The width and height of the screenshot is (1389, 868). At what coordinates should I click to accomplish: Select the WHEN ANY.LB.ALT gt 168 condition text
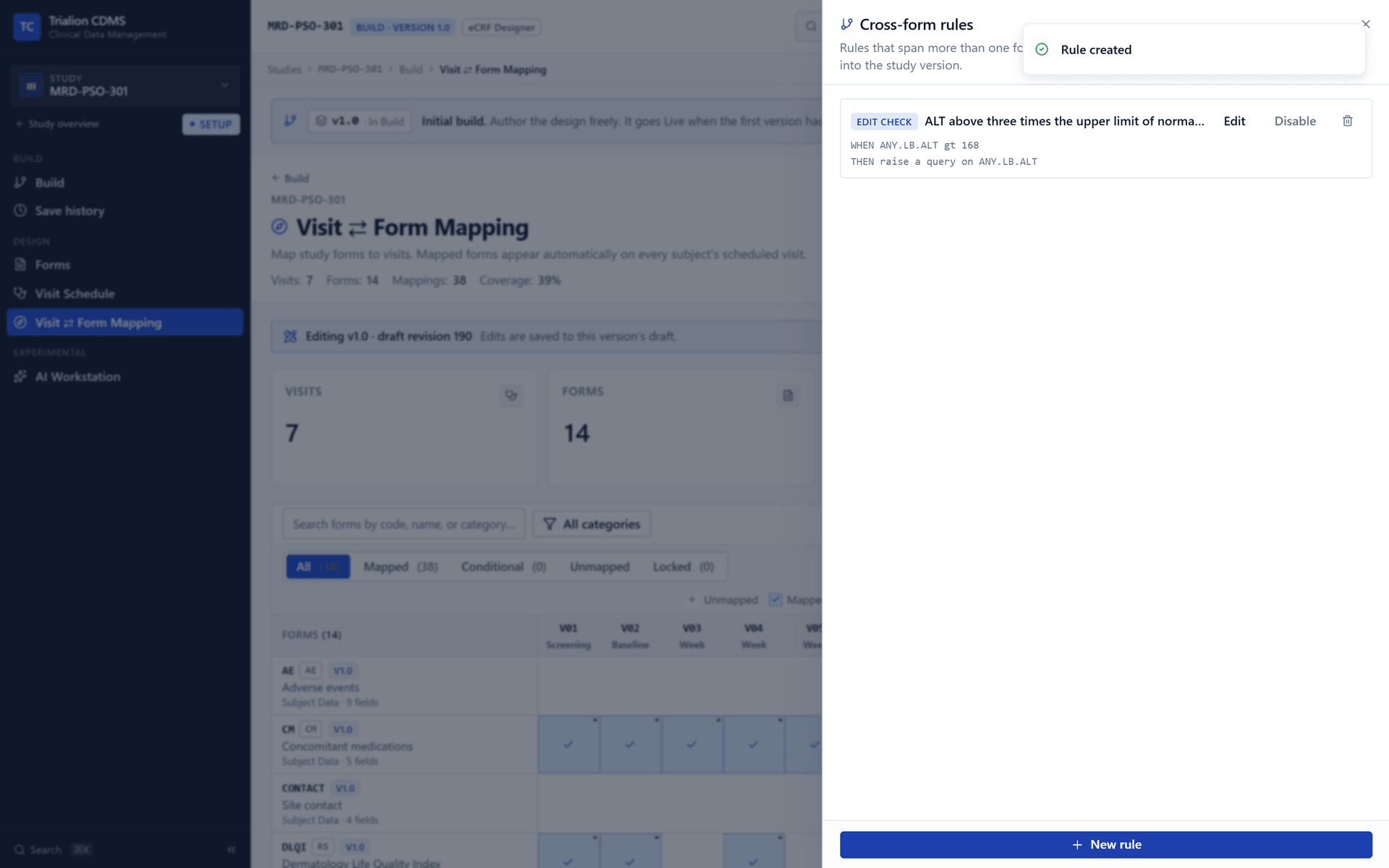coord(914,145)
